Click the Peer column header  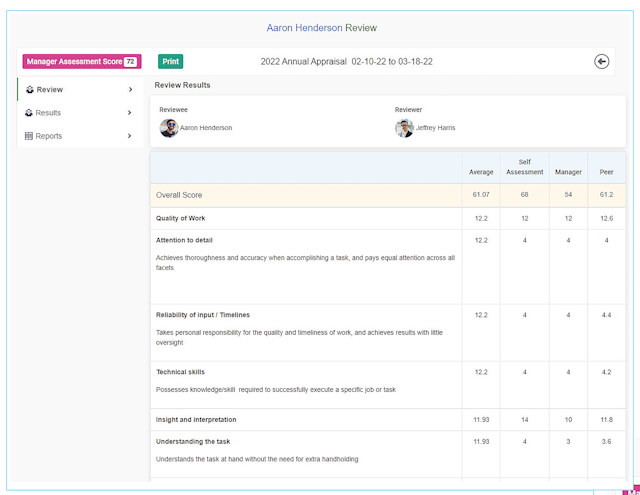click(x=607, y=172)
